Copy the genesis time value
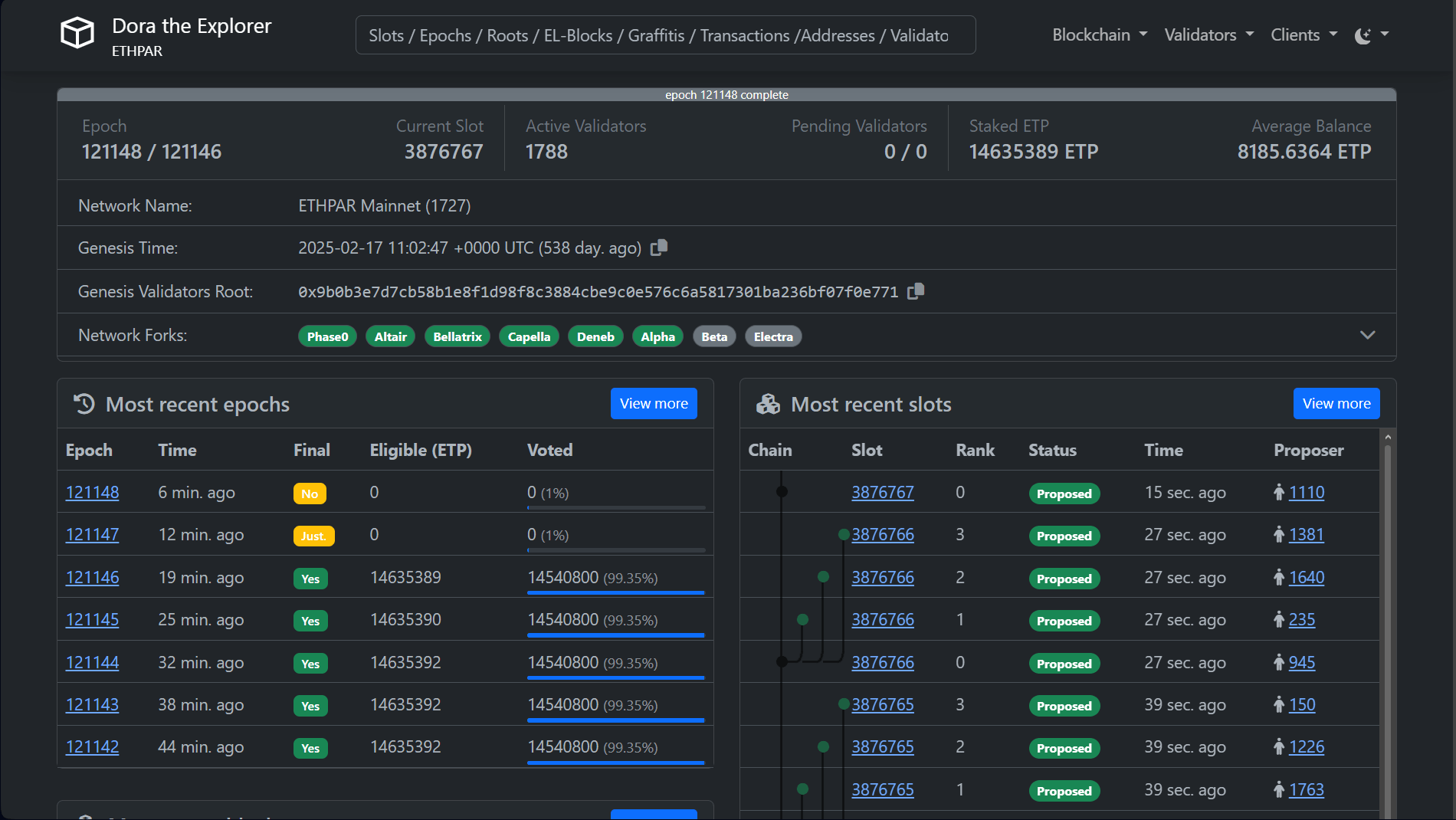This screenshot has height=820, width=1456. point(659,248)
